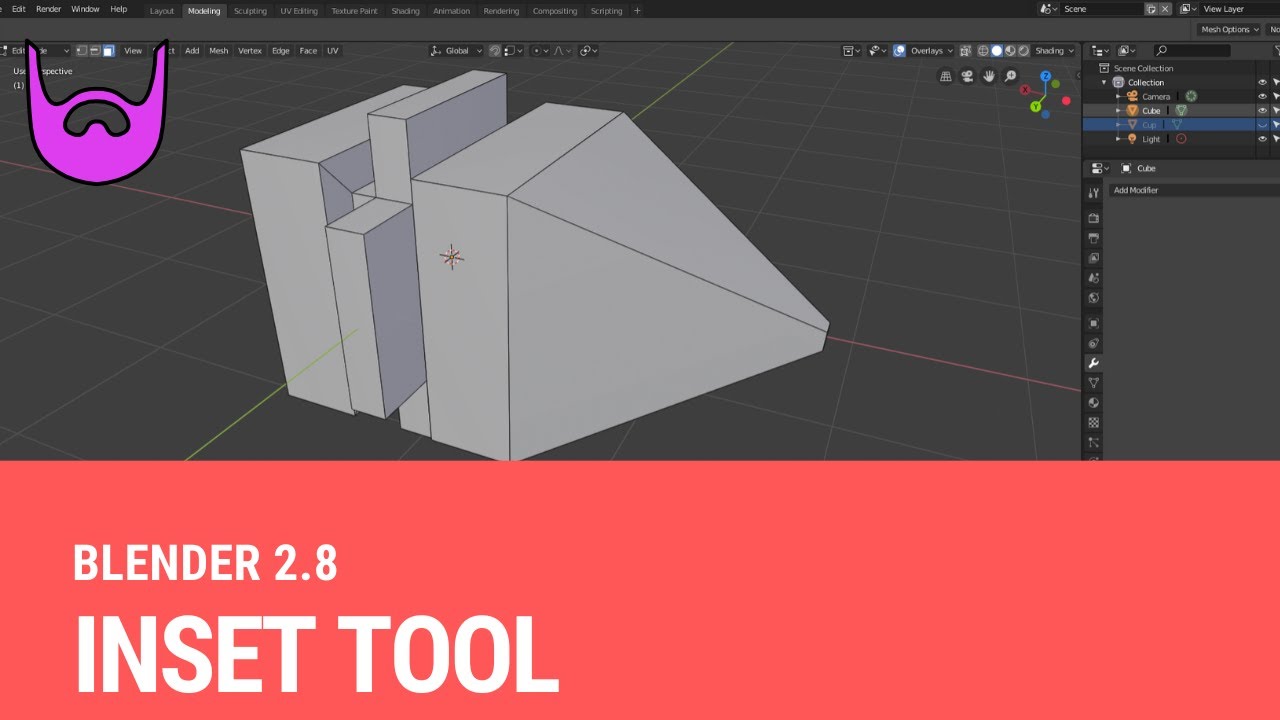Click the new scene icon
Image resolution: width=1280 pixels, height=720 pixels.
pyautogui.click(x=1151, y=9)
